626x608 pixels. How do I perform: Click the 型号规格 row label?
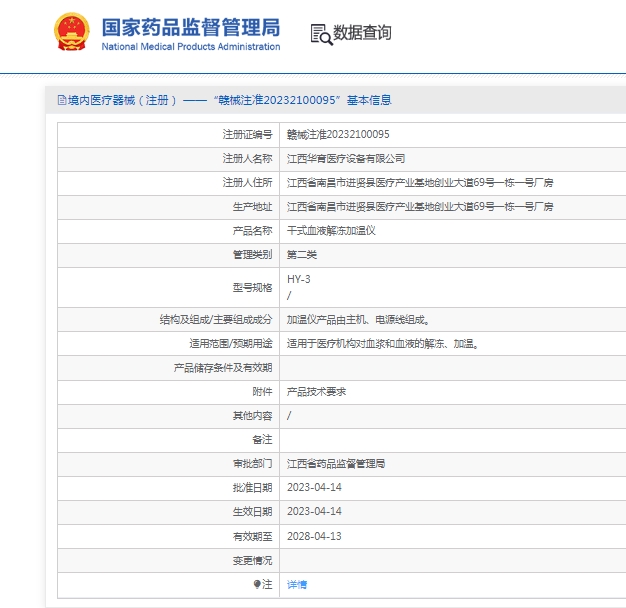tap(252, 287)
